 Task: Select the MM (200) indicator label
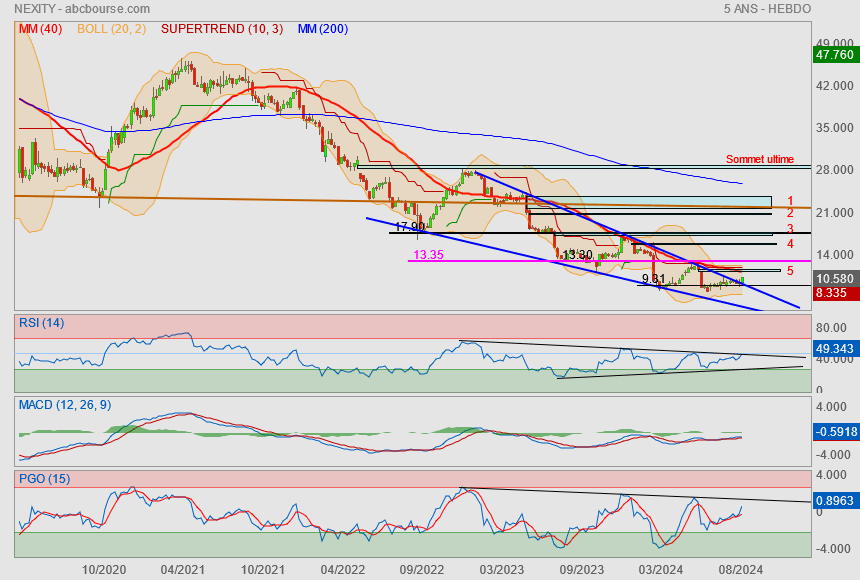pos(322,29)
